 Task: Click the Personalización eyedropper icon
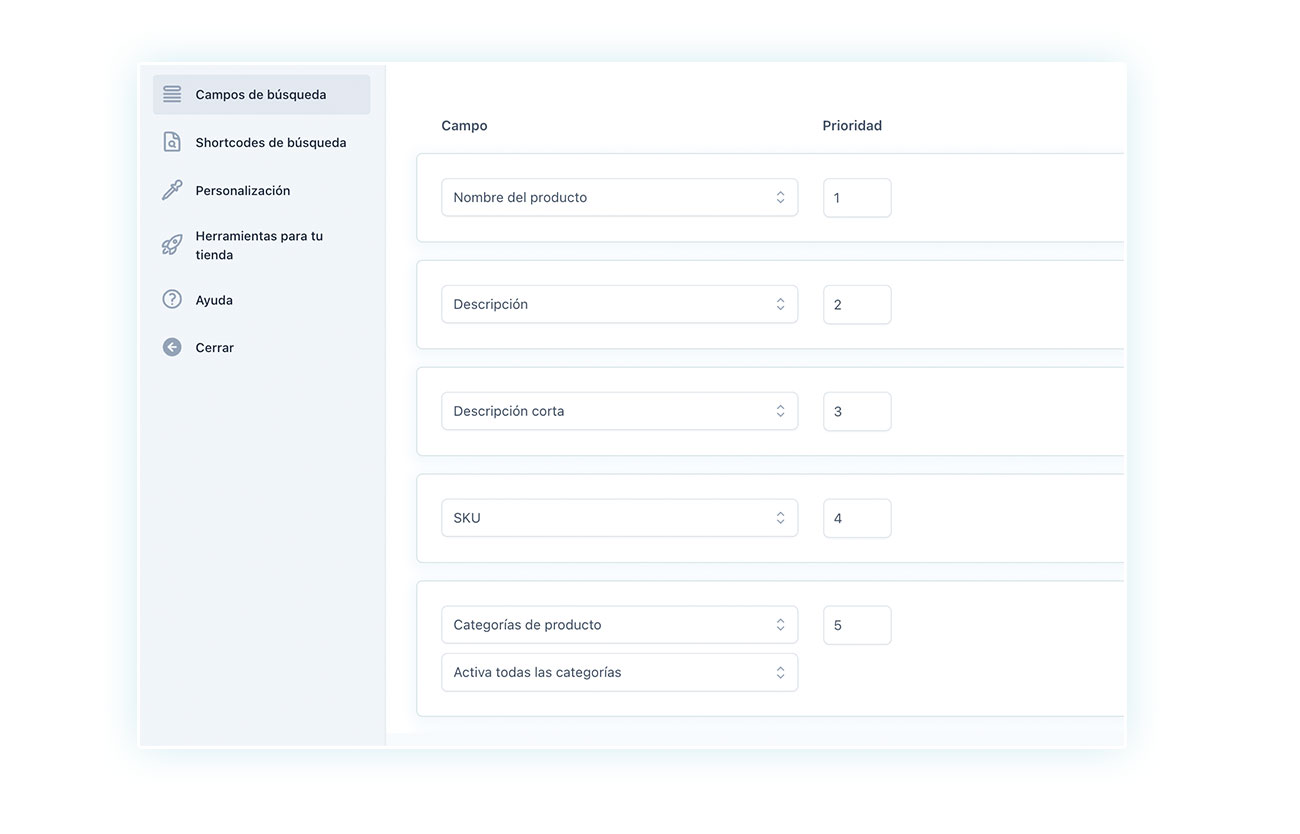[x=172, y=190]
